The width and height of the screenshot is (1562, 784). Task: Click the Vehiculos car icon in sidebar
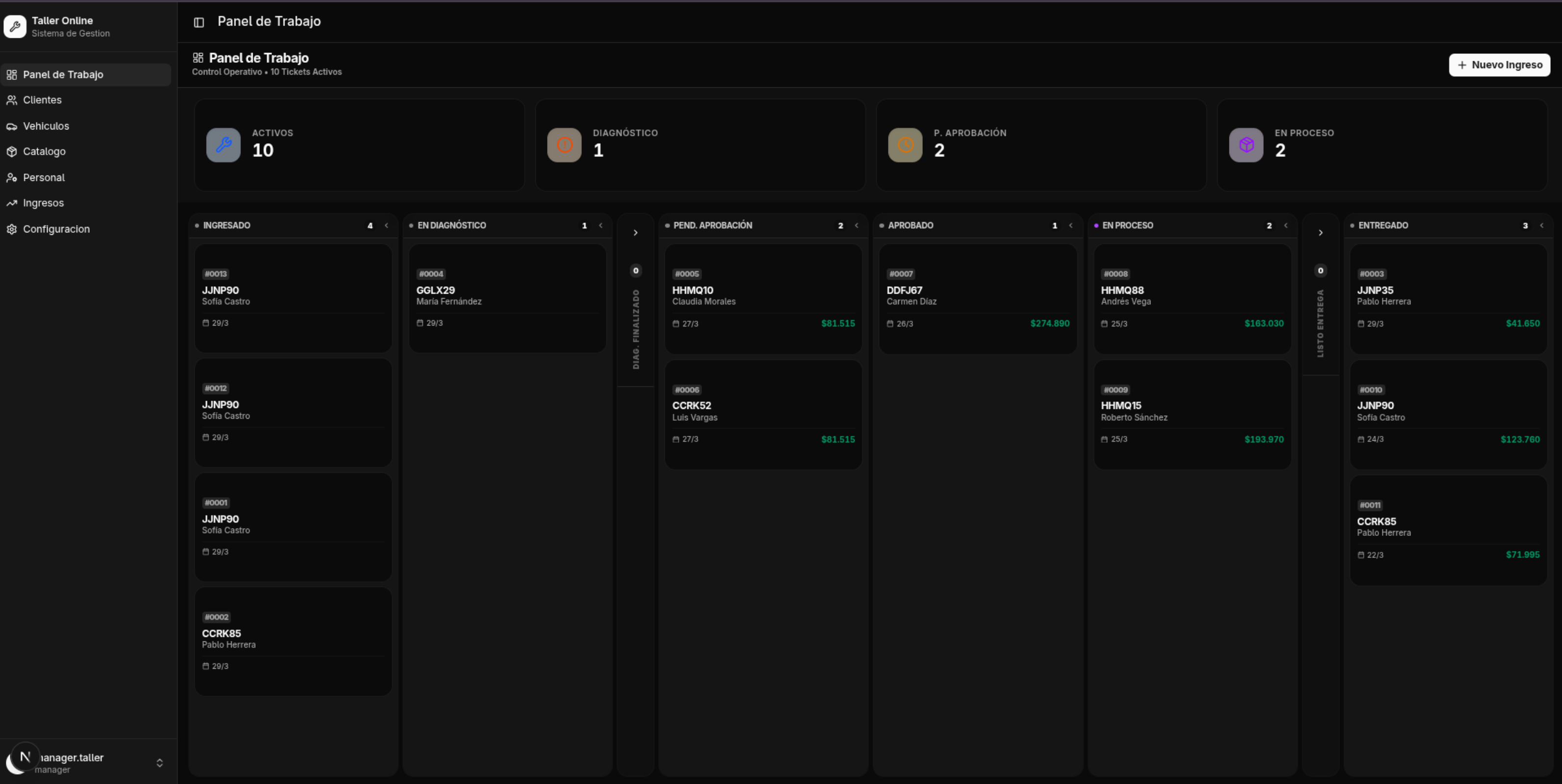tap(11, 126)
